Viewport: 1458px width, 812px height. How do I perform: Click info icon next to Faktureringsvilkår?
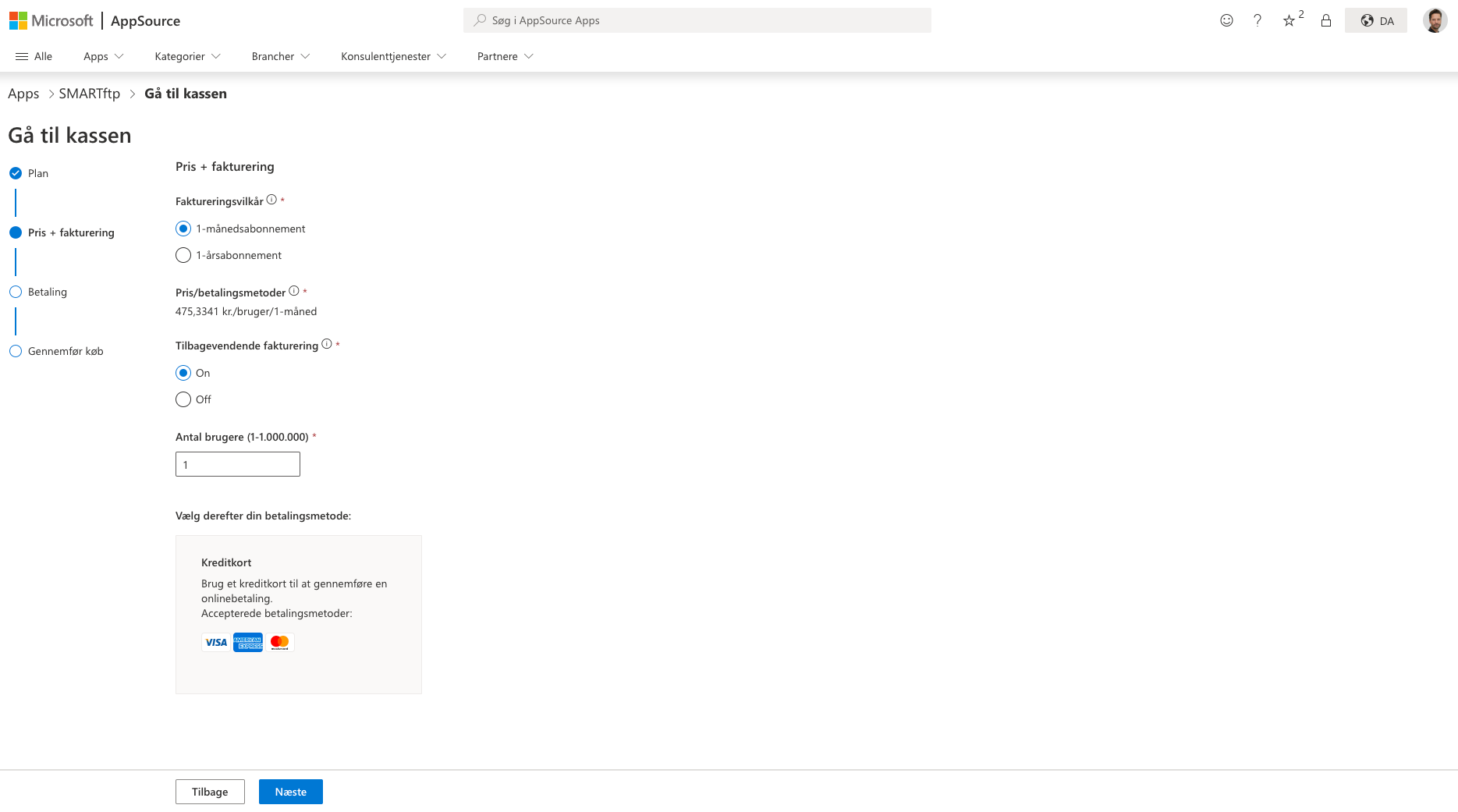point(271,200)
